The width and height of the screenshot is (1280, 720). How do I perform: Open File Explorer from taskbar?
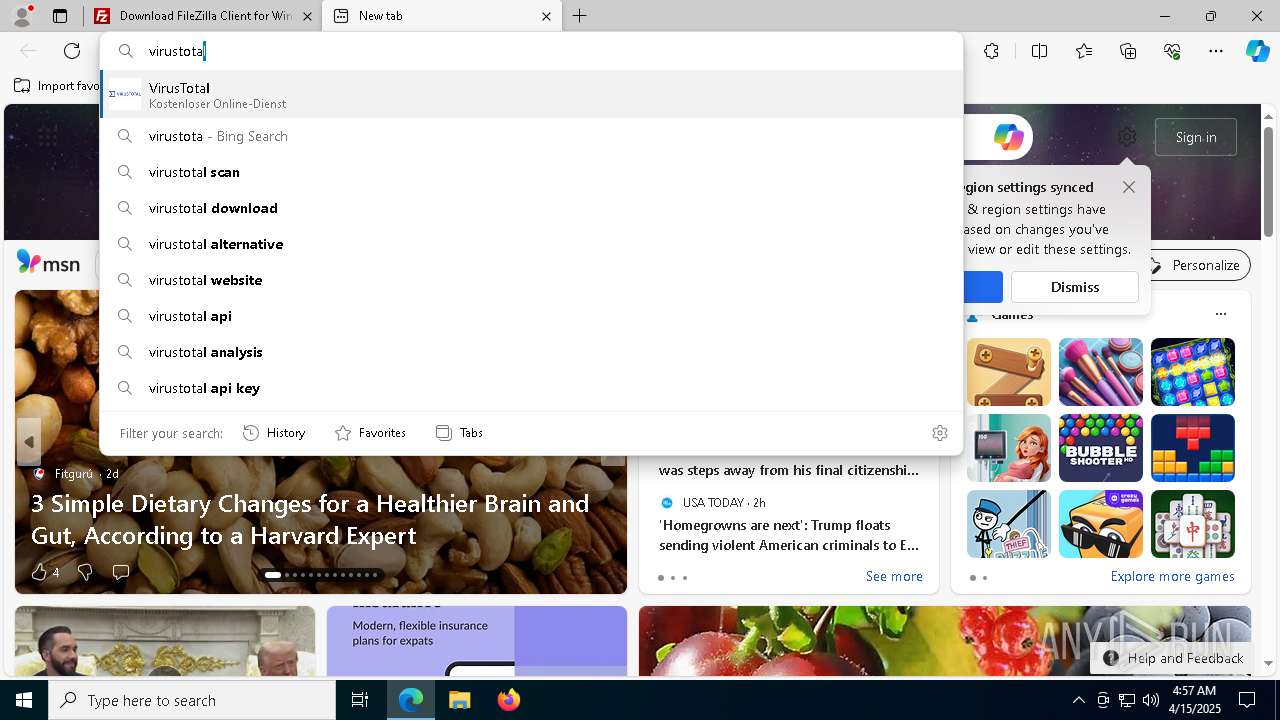(x=459, y=700)
